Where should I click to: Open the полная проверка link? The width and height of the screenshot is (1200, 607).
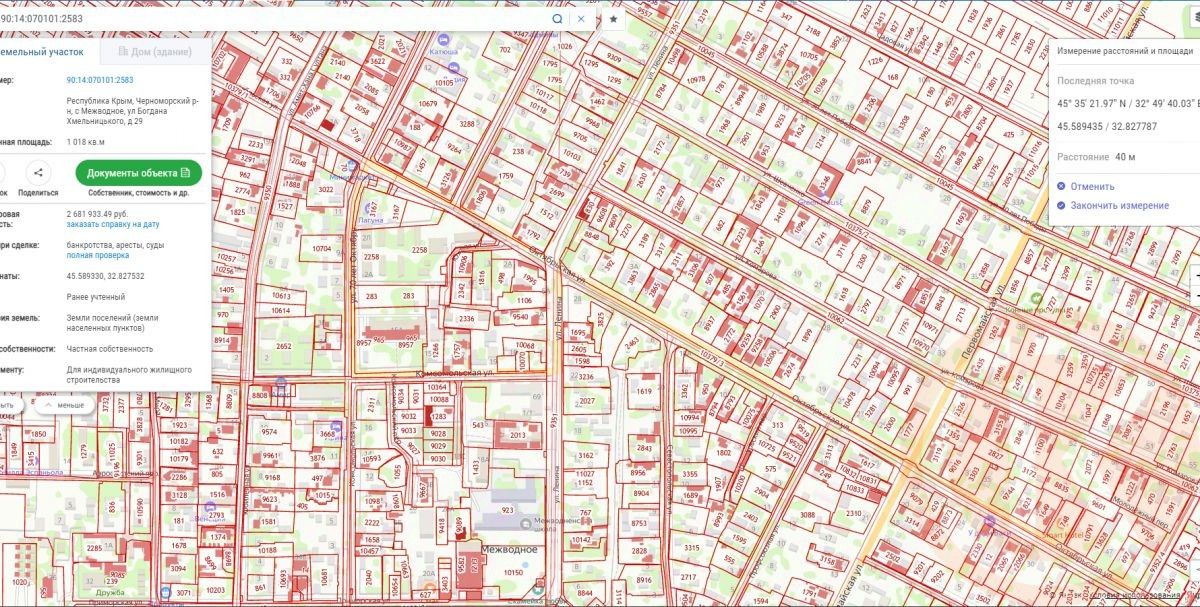click(x=98, y=256)
